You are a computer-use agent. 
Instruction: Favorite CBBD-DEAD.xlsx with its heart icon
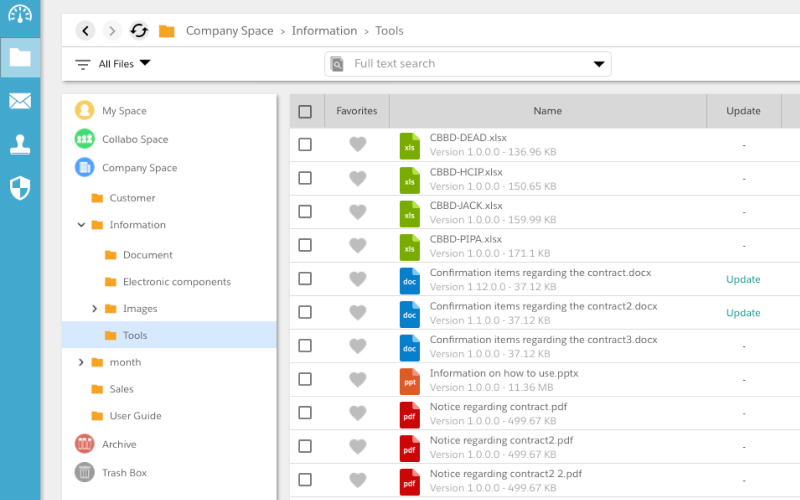coord(358,144)
